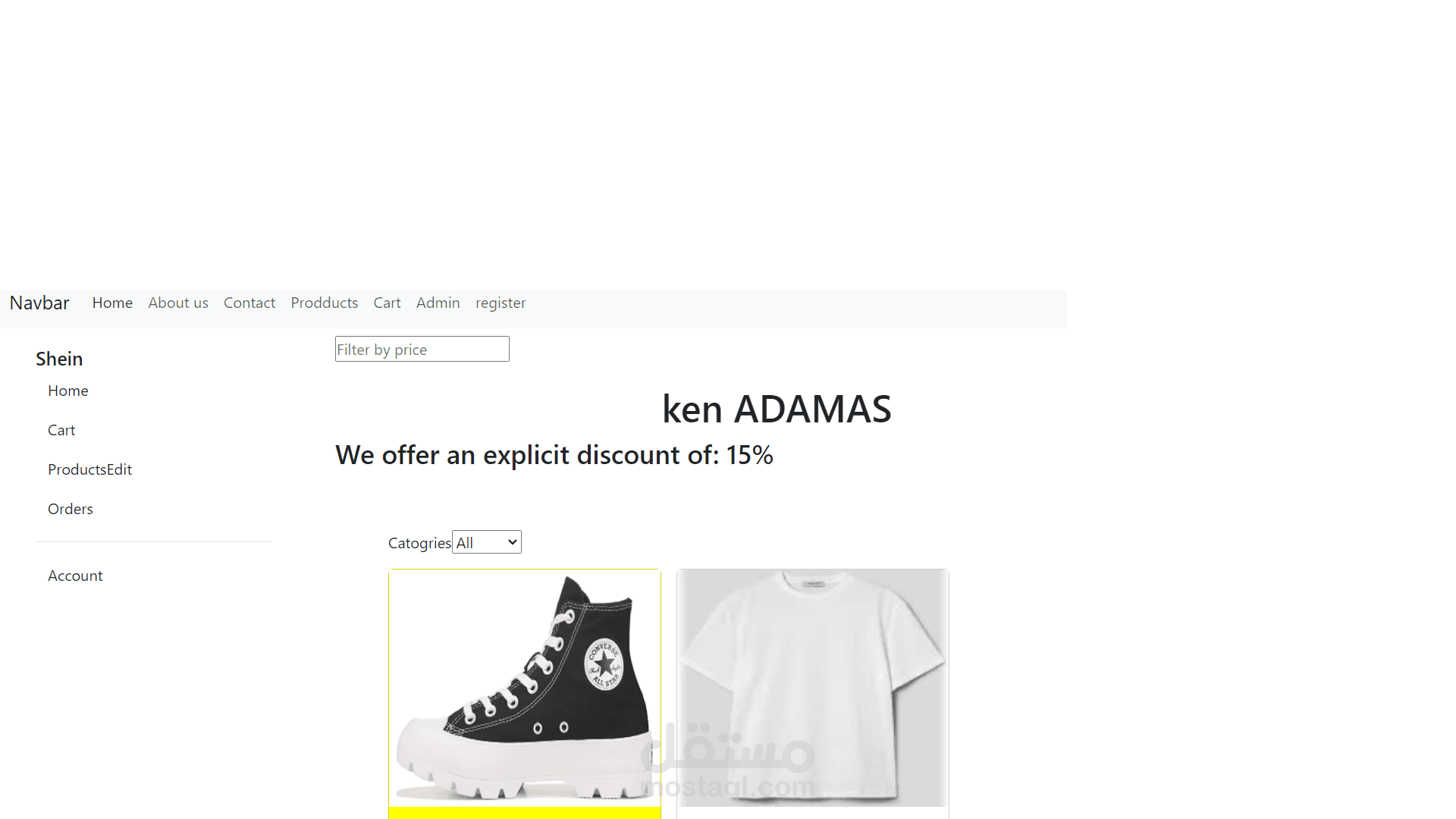Open the Prodducts navbar link

coord(324,303)
